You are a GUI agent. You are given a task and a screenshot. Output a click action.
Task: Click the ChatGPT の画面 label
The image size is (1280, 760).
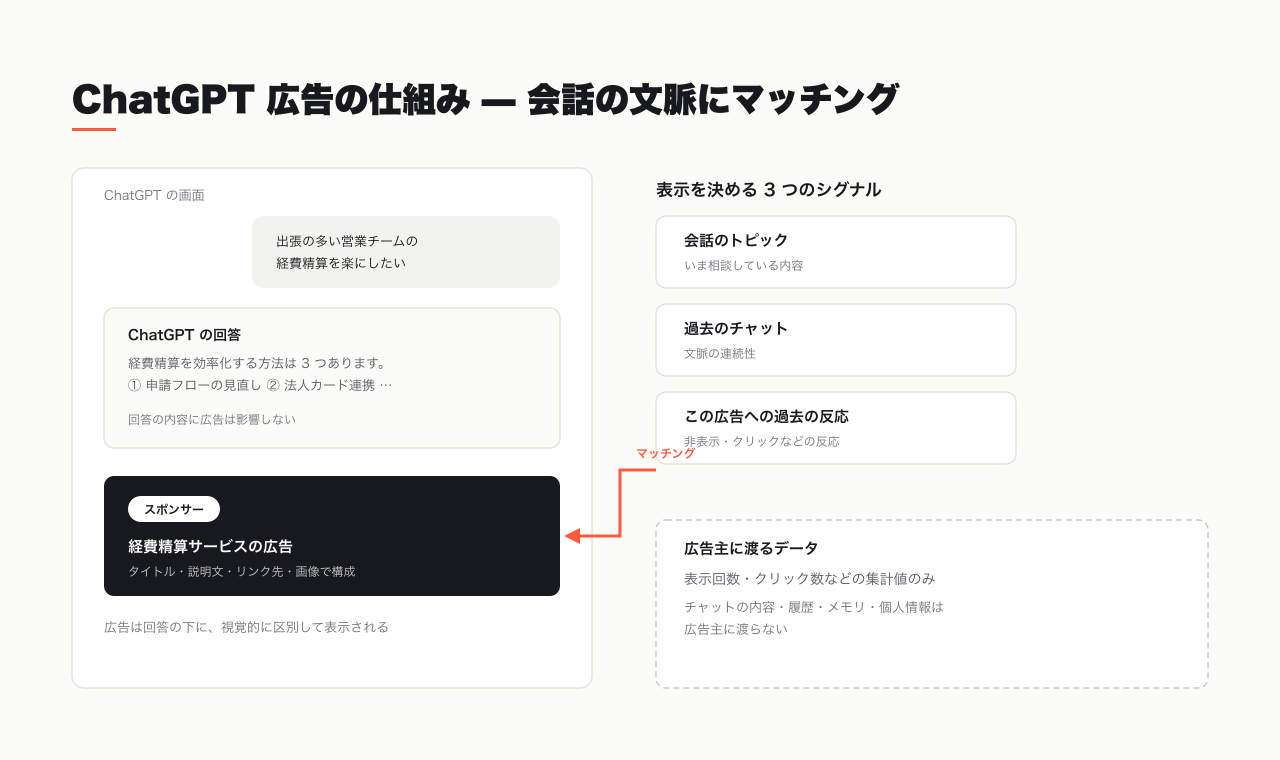coord(154,195)
